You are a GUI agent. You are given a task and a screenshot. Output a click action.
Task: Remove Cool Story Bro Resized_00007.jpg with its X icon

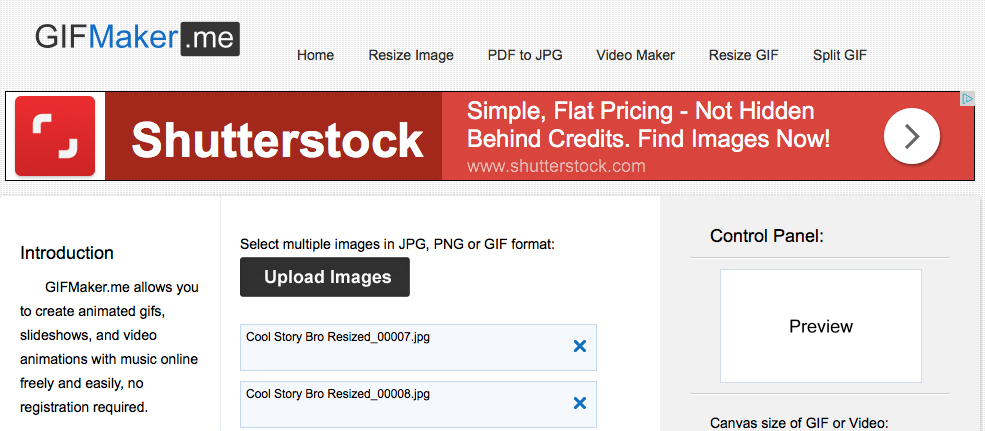click(579, 346)
